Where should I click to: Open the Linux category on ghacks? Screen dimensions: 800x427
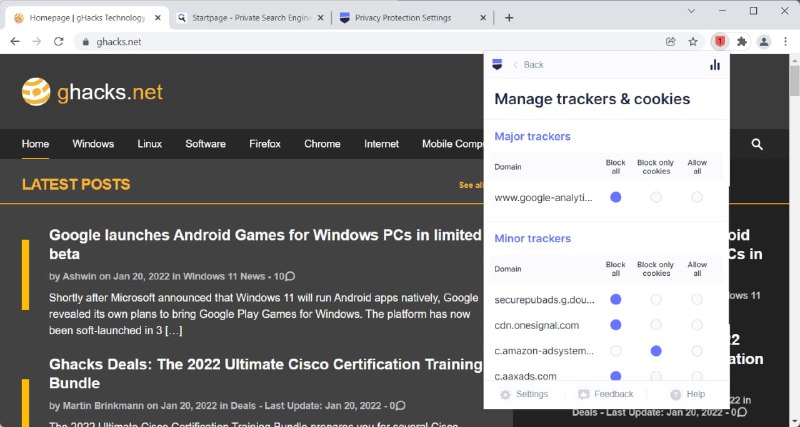[x=149, y=144]
